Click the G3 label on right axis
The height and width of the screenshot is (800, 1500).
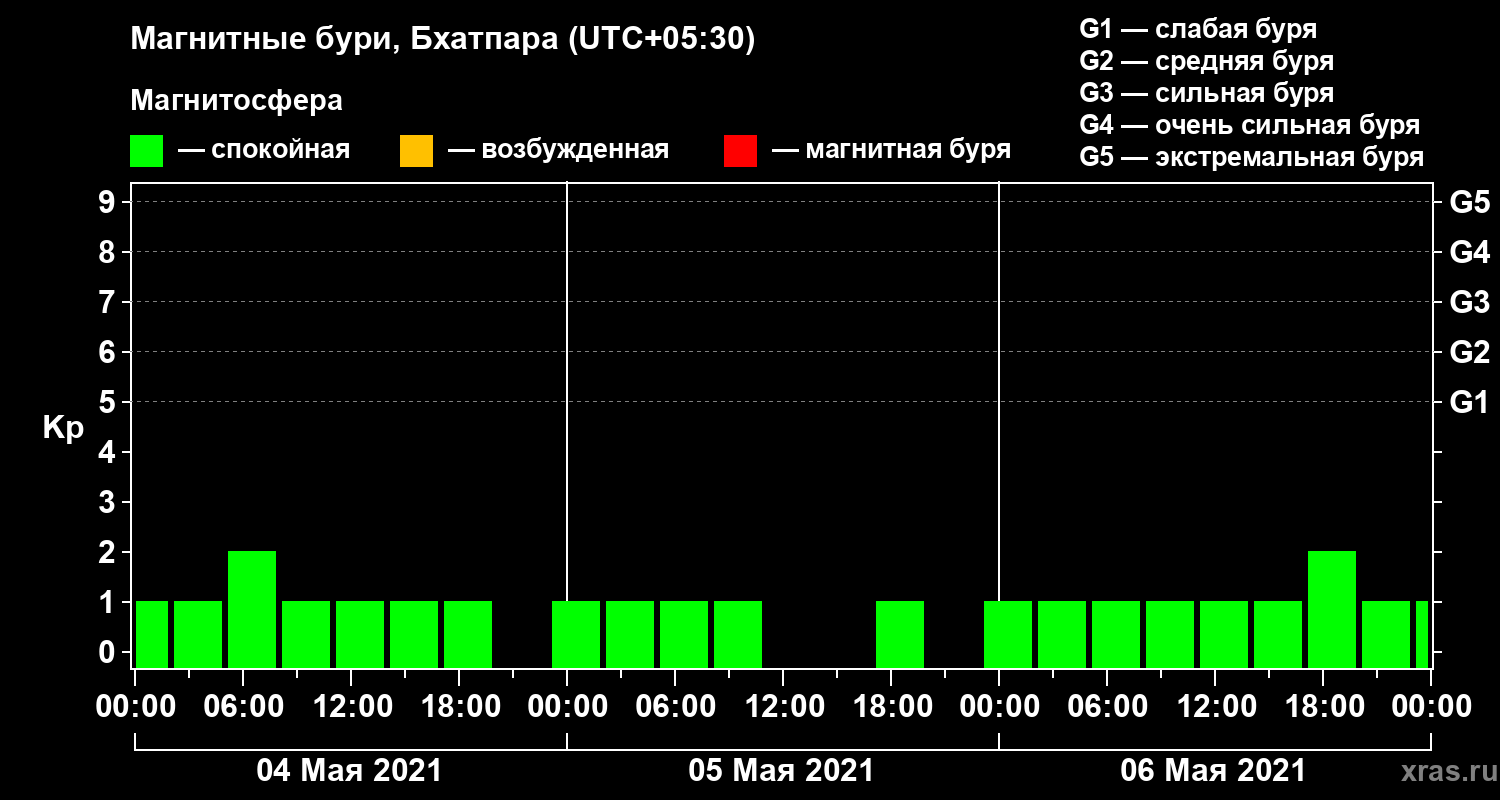(x=1469, y=302)
